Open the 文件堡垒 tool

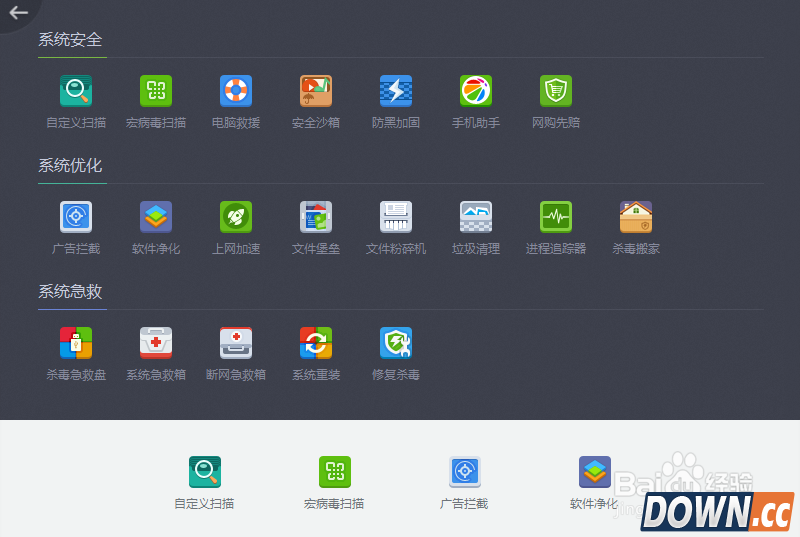click(316, 217)
